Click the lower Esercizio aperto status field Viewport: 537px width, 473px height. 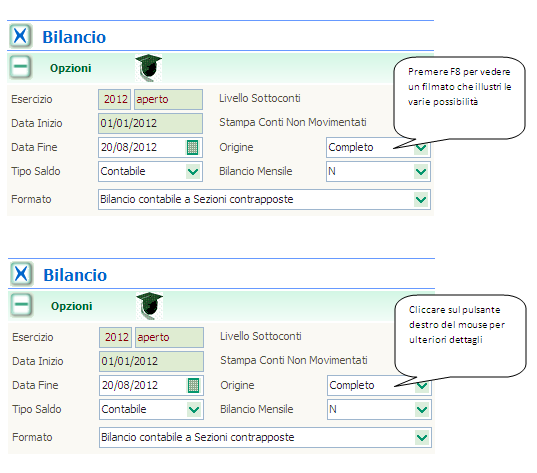[x=170, y=337]
